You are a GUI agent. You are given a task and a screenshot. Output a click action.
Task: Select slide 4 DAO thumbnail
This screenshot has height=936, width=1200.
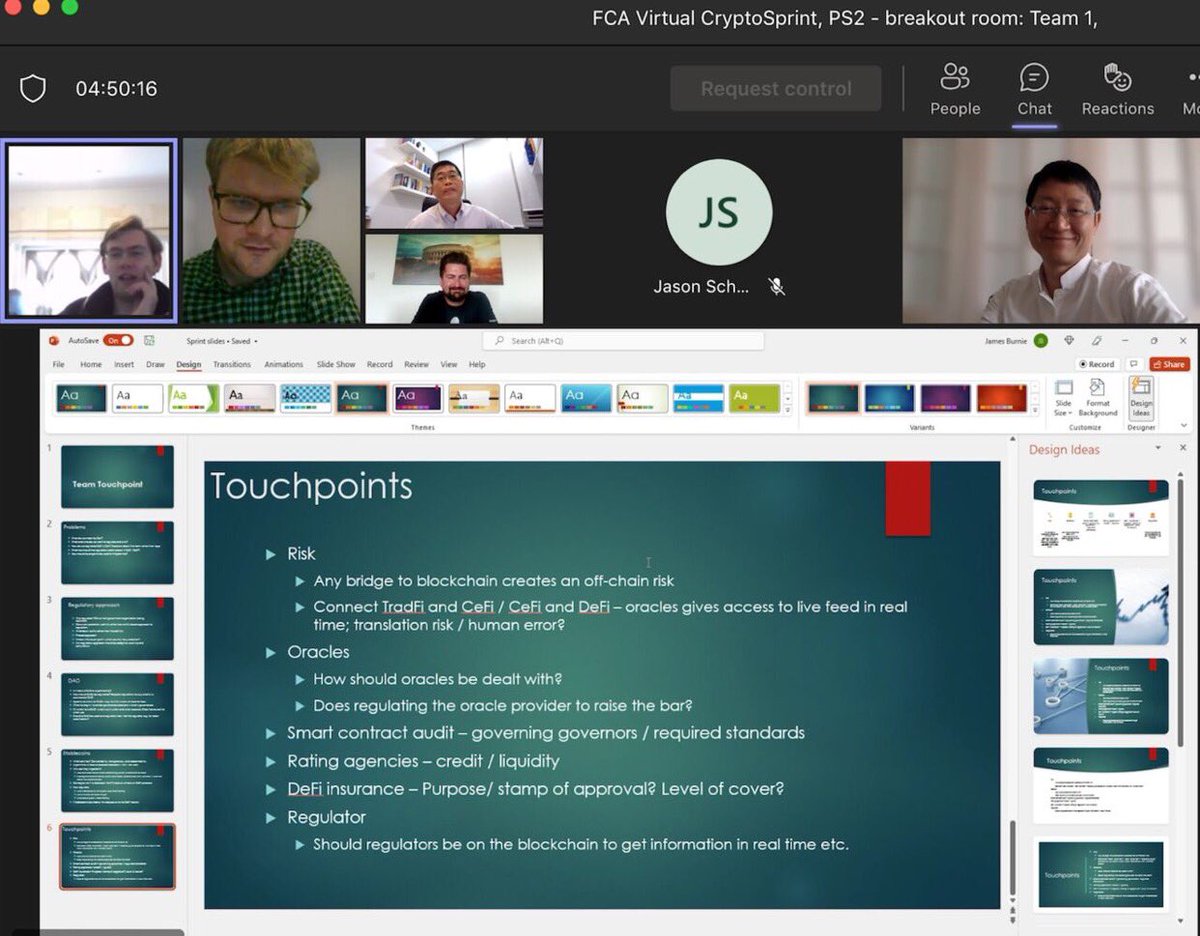117,705
